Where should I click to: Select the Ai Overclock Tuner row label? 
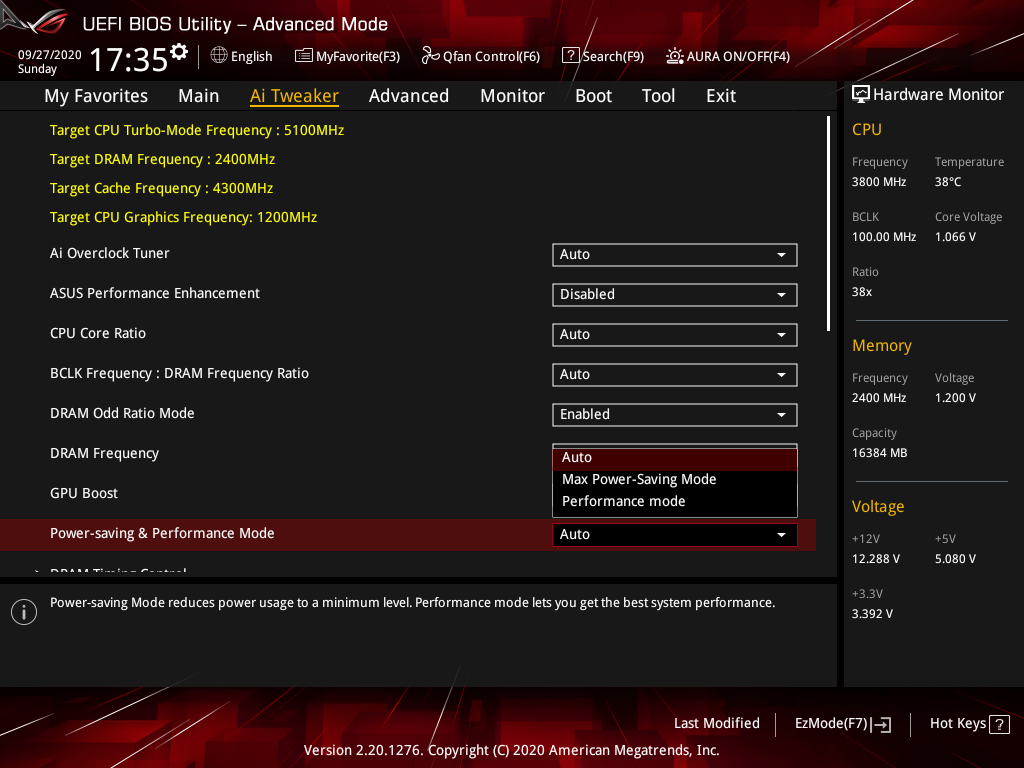110,253
